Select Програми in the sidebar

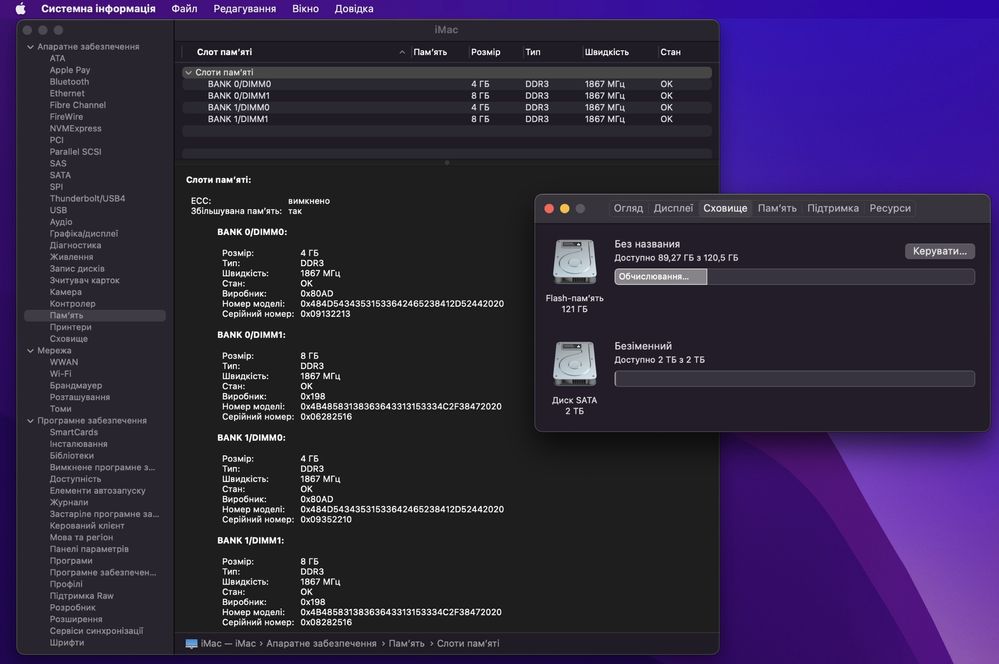click(71, 561)
